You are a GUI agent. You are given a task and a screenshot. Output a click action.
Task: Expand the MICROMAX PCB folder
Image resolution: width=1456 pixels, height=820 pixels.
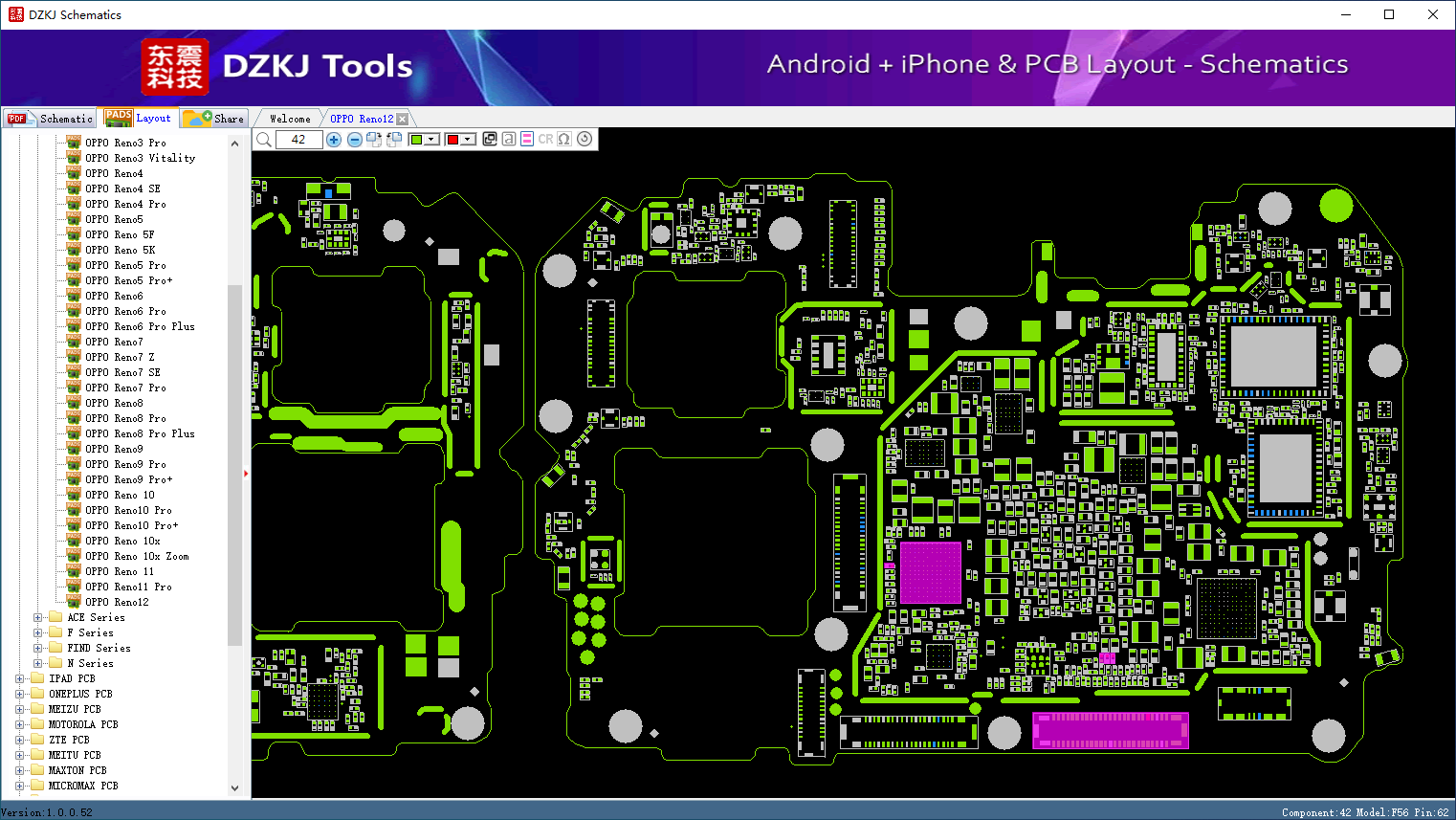point(20,786)
